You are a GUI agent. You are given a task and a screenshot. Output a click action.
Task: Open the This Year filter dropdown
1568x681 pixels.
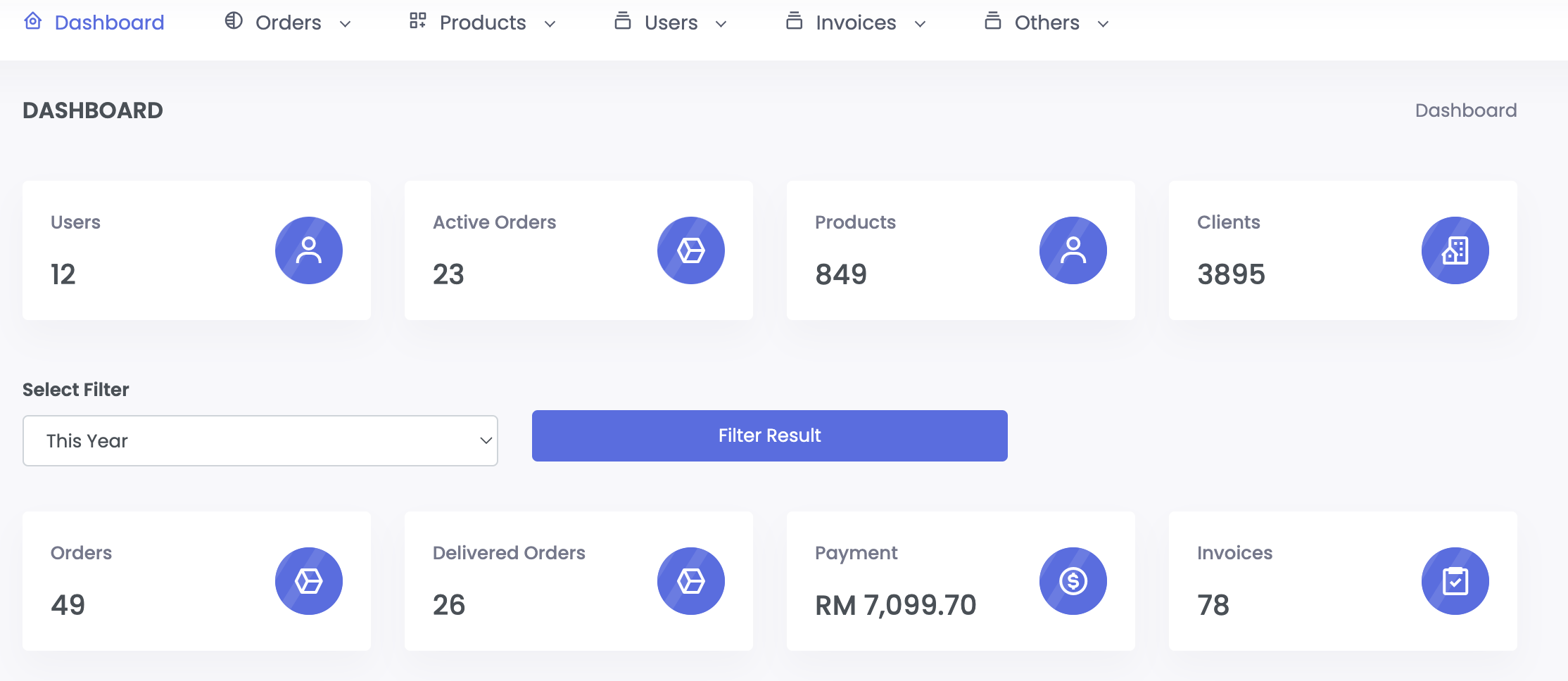[x=260, y=441]
